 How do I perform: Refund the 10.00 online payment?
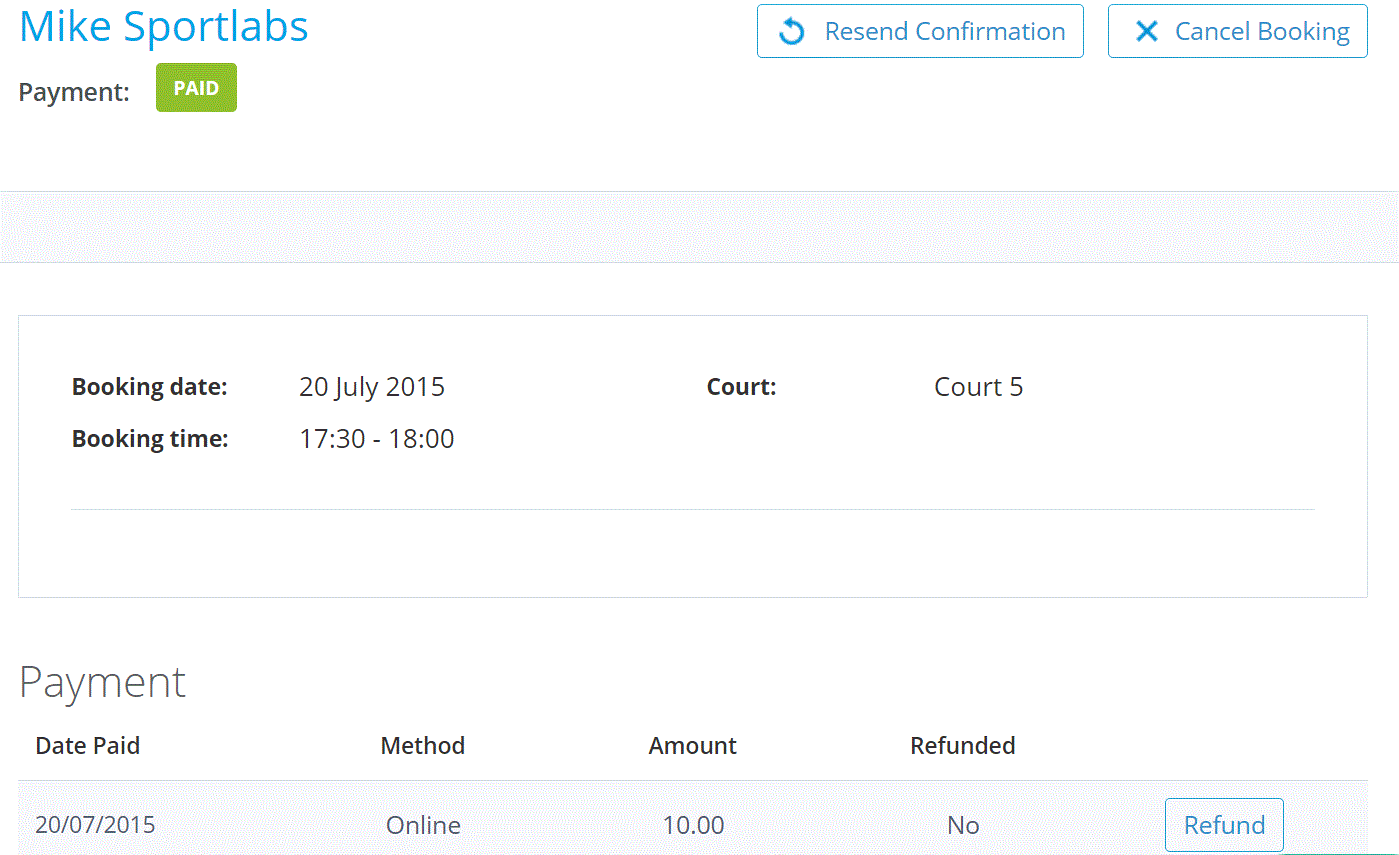pyautogui.click(x=1223, y=825)
